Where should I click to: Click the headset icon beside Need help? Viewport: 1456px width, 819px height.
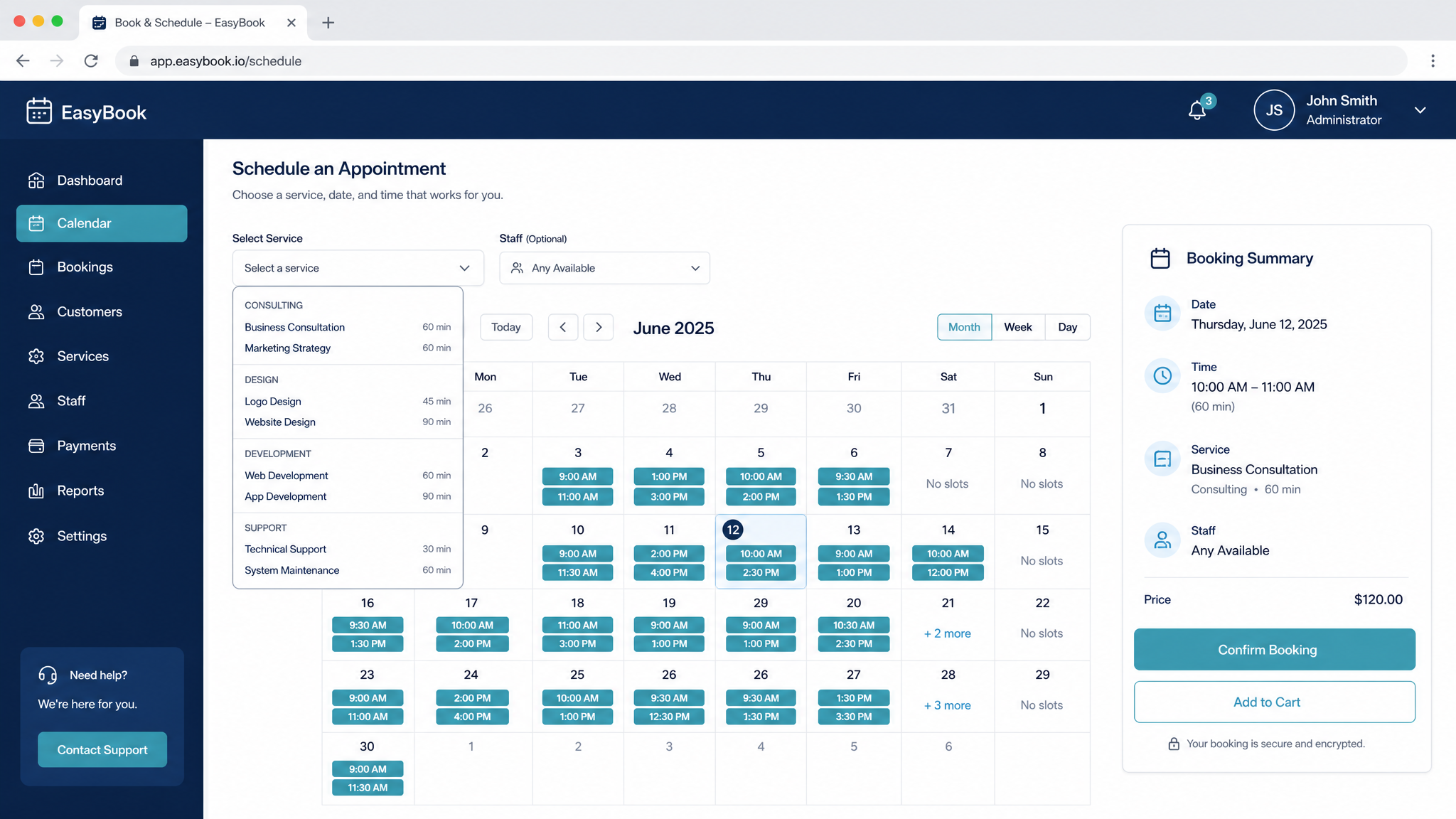pos(48,675)
